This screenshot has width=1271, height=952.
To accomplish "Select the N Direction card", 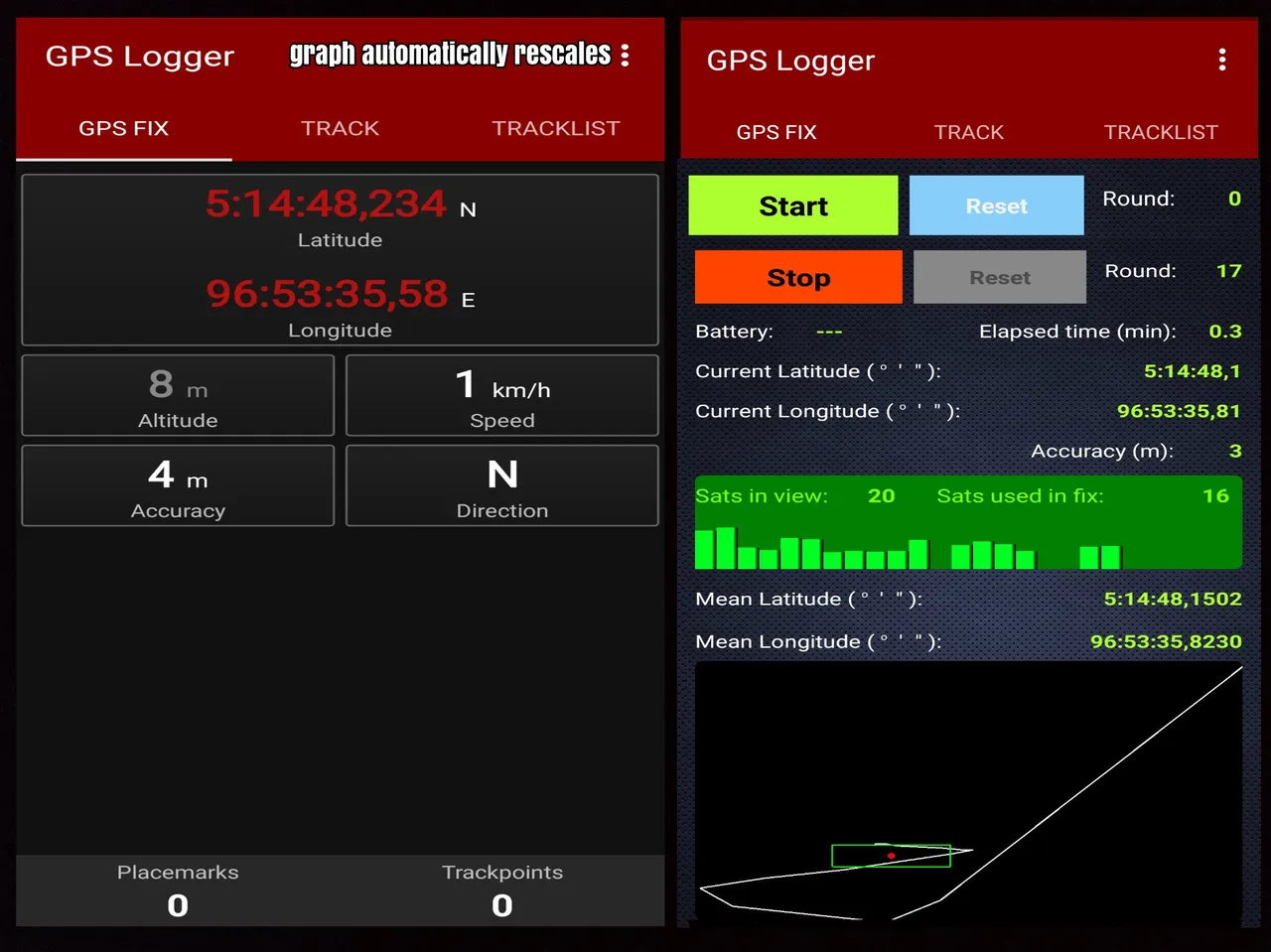I will [502, 485].
